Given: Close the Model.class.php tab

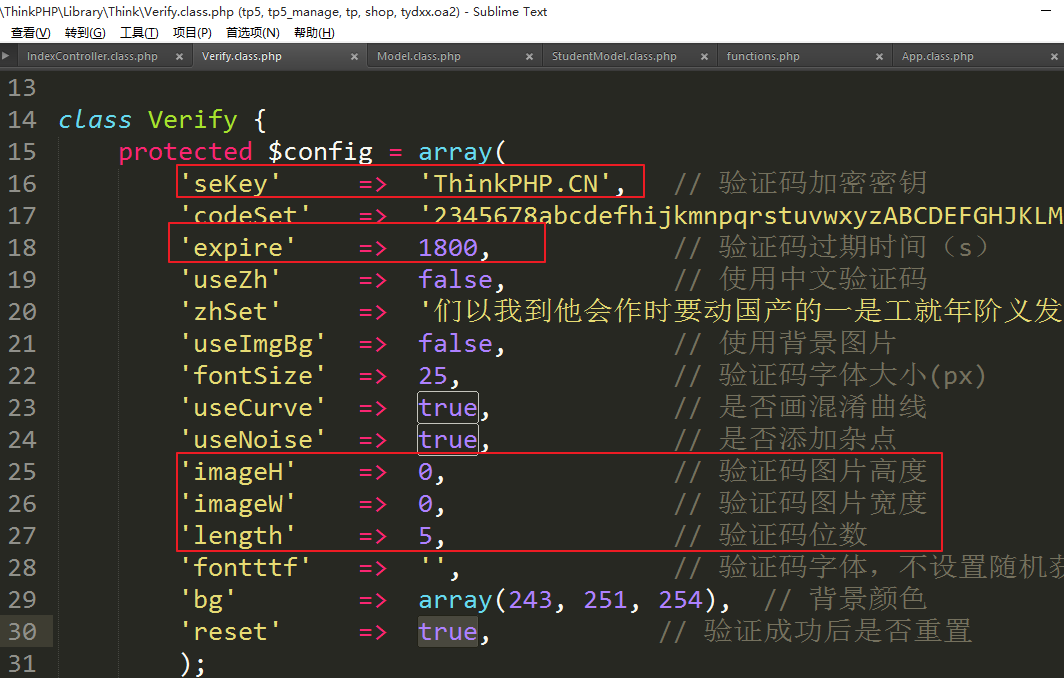Looking at the screenshot, I should pyautogui.click(x=530, y=57).
